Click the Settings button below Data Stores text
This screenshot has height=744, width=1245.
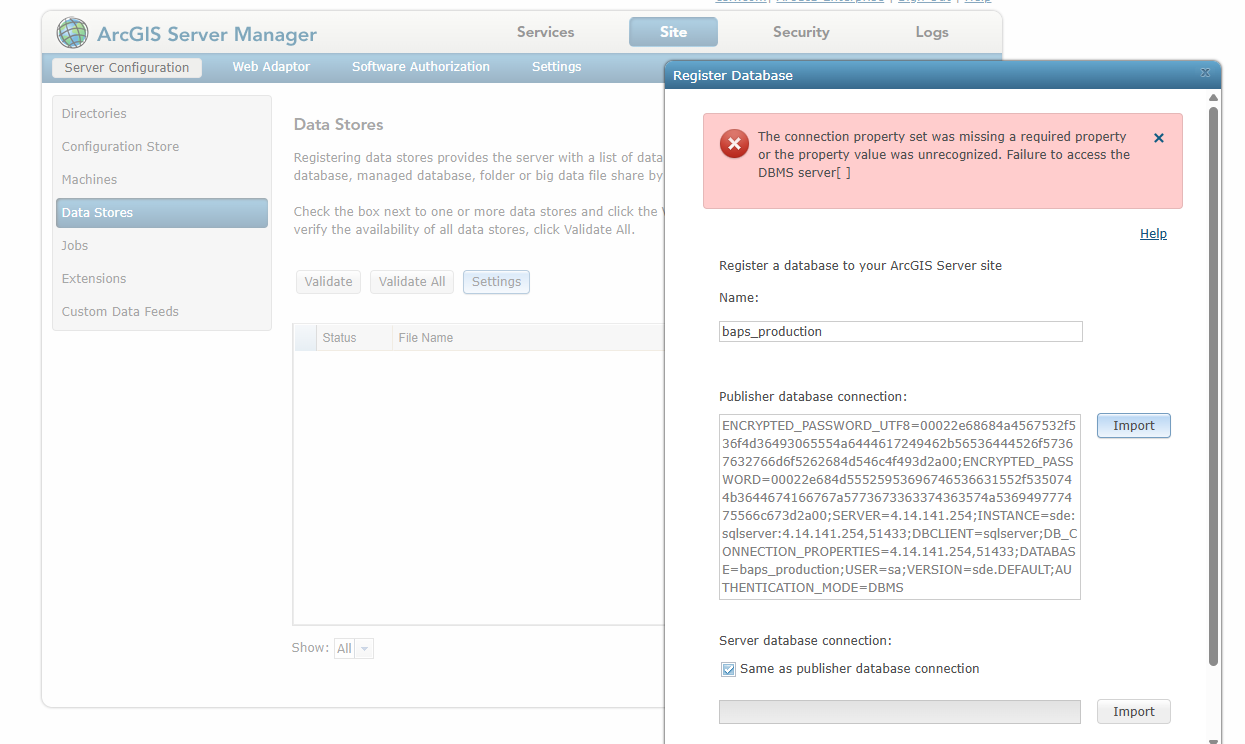[x=496, y=282]
